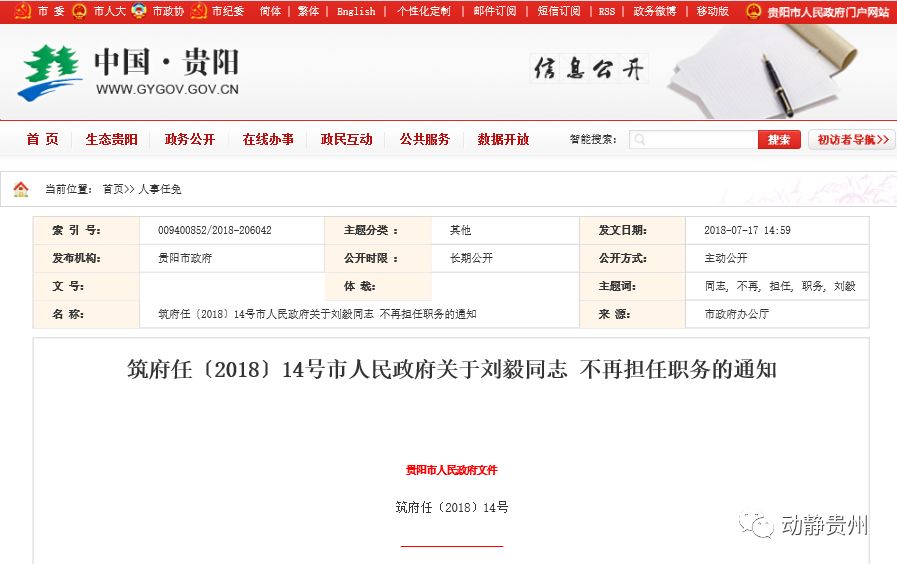Switch site language to English
Screen dimensions: 897x564
point(356,11)
